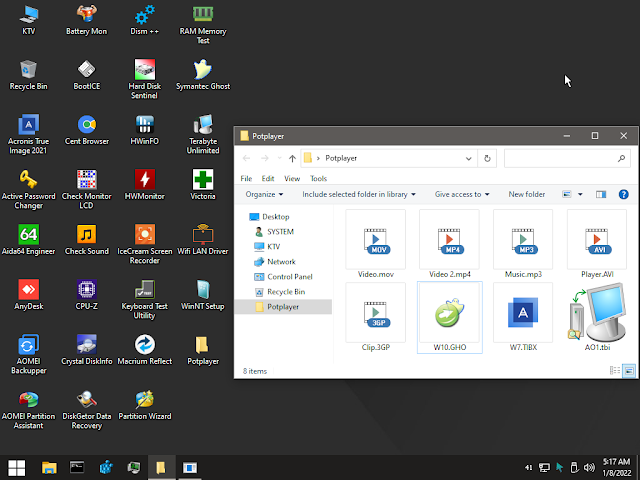The height and width of the screenshot is (480, 640).
Task: Refresh the Potplayer folder
Action: point(487,158)
